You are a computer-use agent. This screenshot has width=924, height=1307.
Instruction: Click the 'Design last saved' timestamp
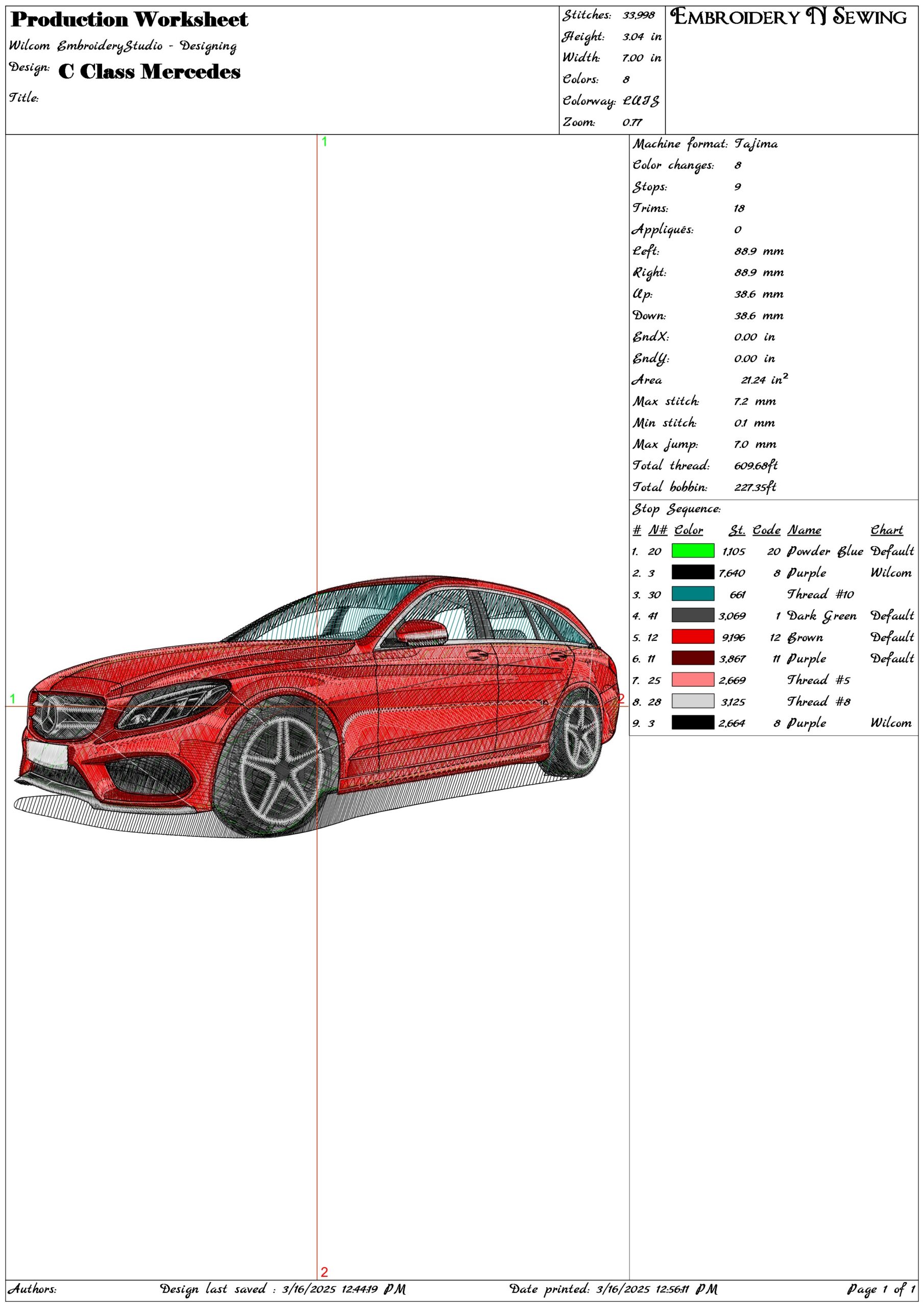283,1289
